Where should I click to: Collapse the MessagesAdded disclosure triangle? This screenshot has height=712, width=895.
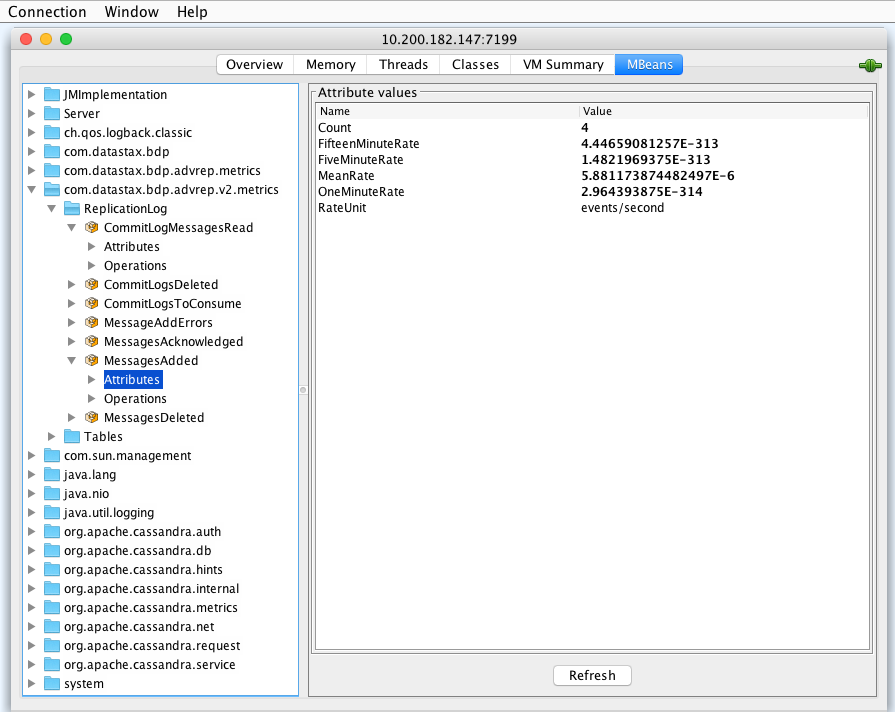click(71, 360)
